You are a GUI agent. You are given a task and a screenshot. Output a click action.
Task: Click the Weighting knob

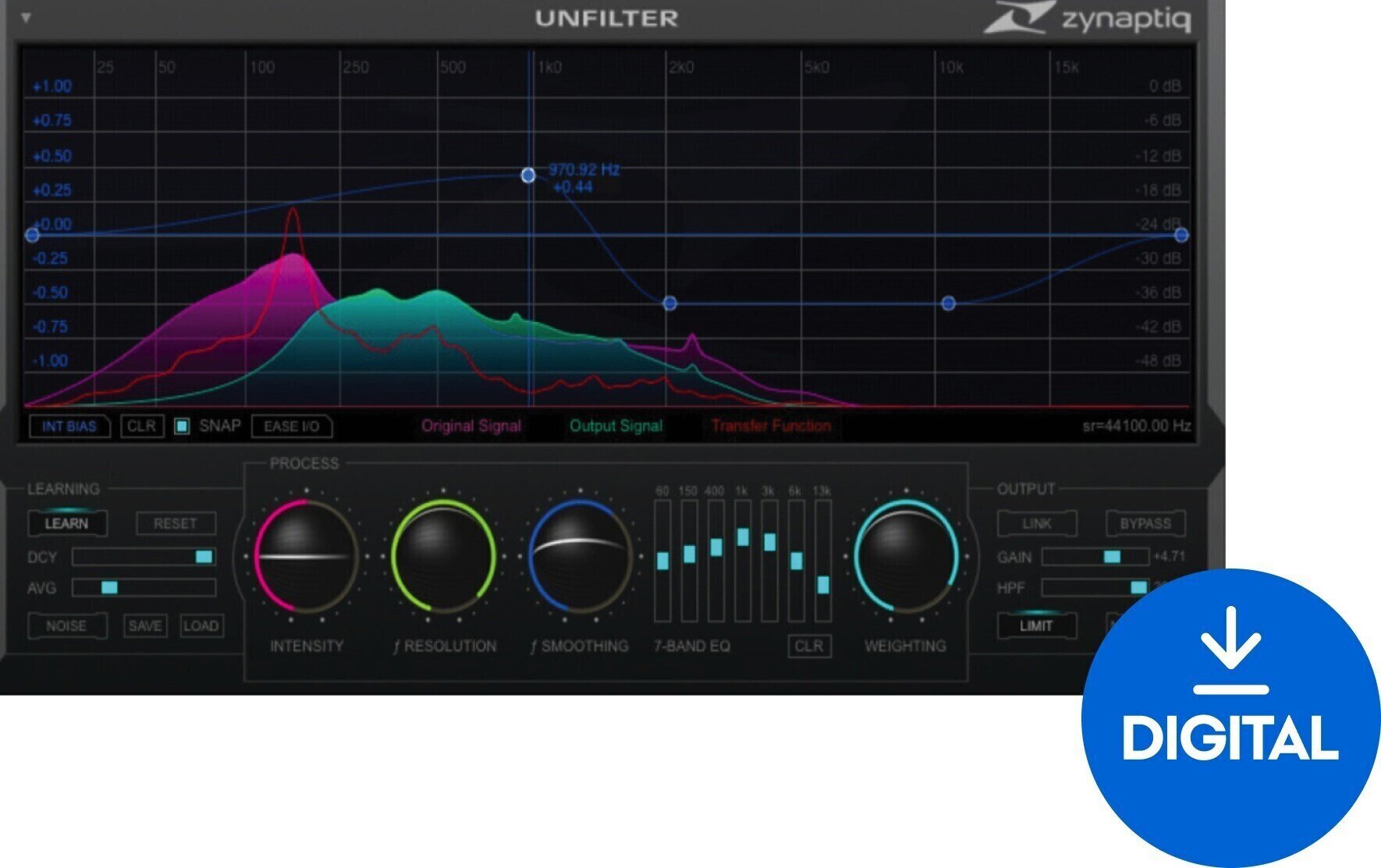point(905,556)
